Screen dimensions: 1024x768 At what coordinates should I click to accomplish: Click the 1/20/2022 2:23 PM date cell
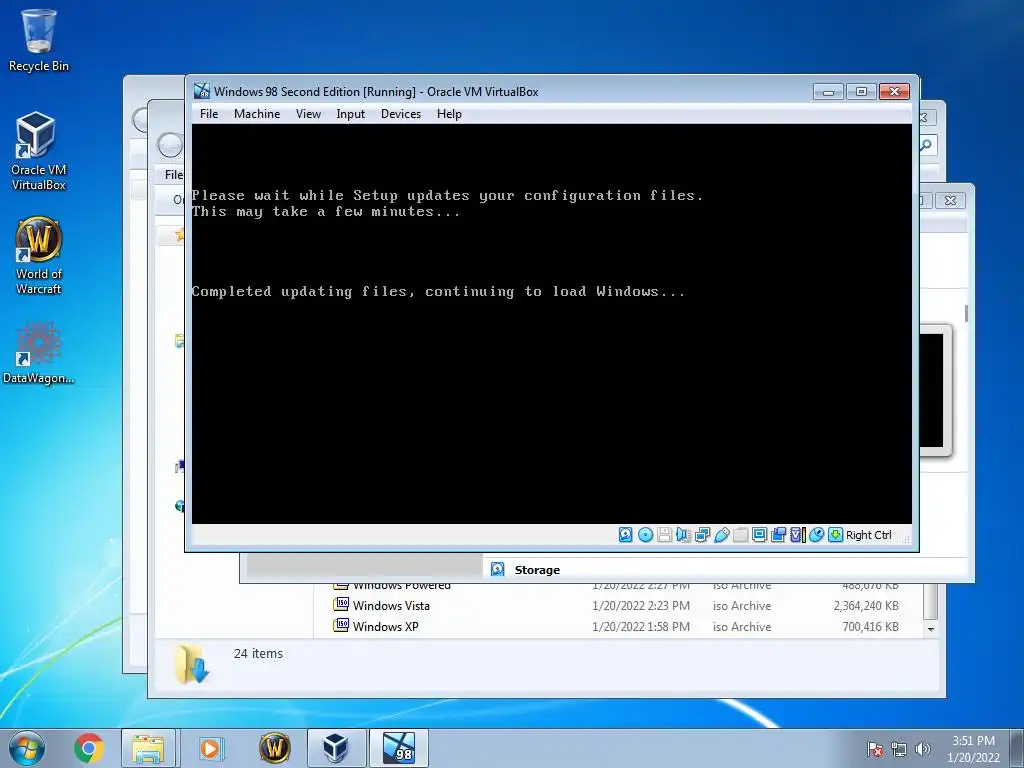point(641,605)
